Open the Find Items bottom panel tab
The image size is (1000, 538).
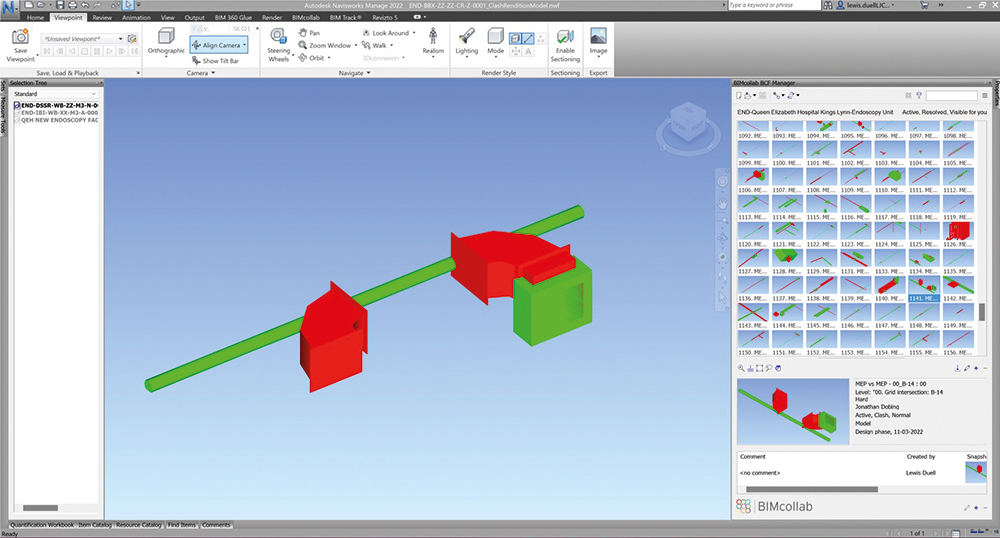[x=182, y=524]
